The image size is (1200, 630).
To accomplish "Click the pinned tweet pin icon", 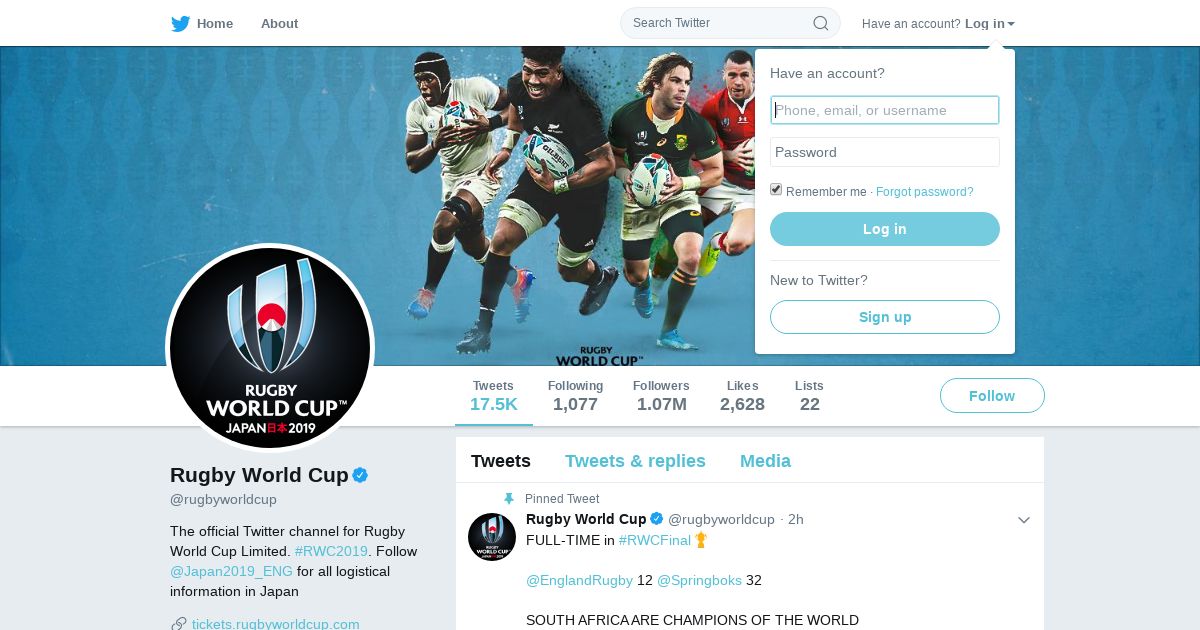I will pos(509,498).
